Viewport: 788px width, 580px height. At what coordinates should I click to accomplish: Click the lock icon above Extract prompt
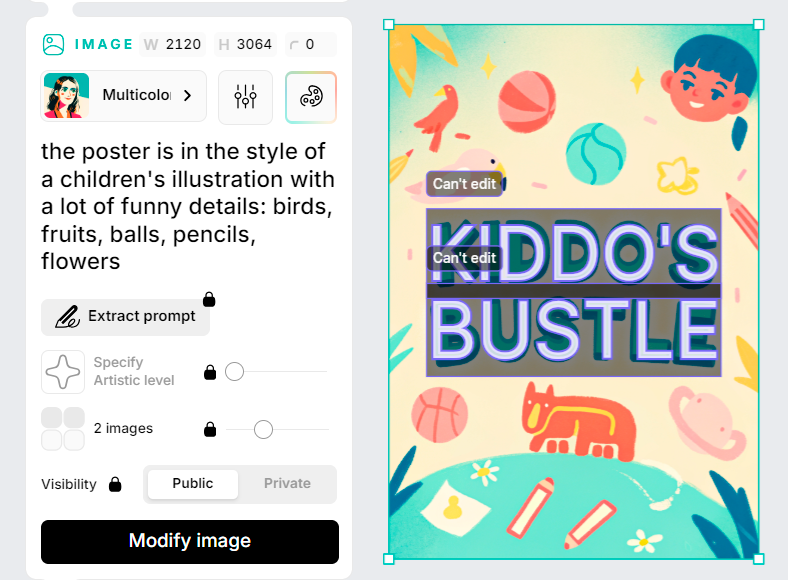209,299
